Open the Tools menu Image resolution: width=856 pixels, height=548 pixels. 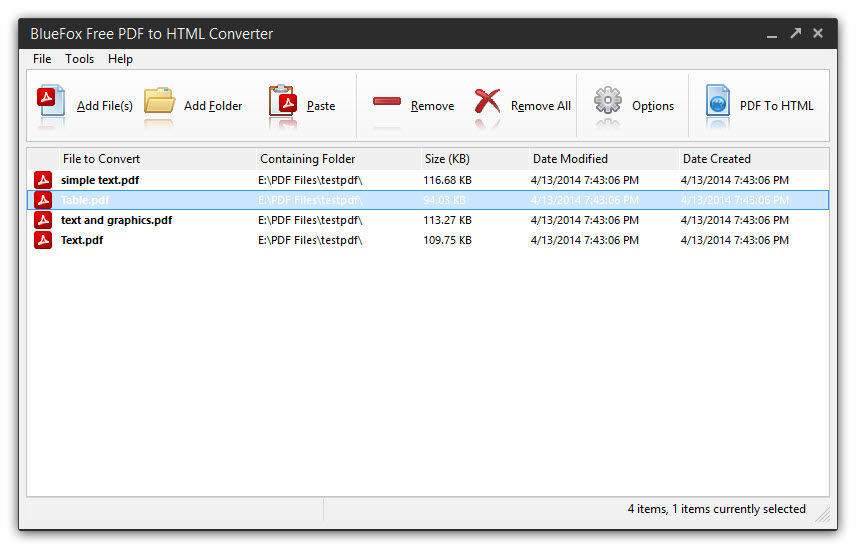[80, 59]
